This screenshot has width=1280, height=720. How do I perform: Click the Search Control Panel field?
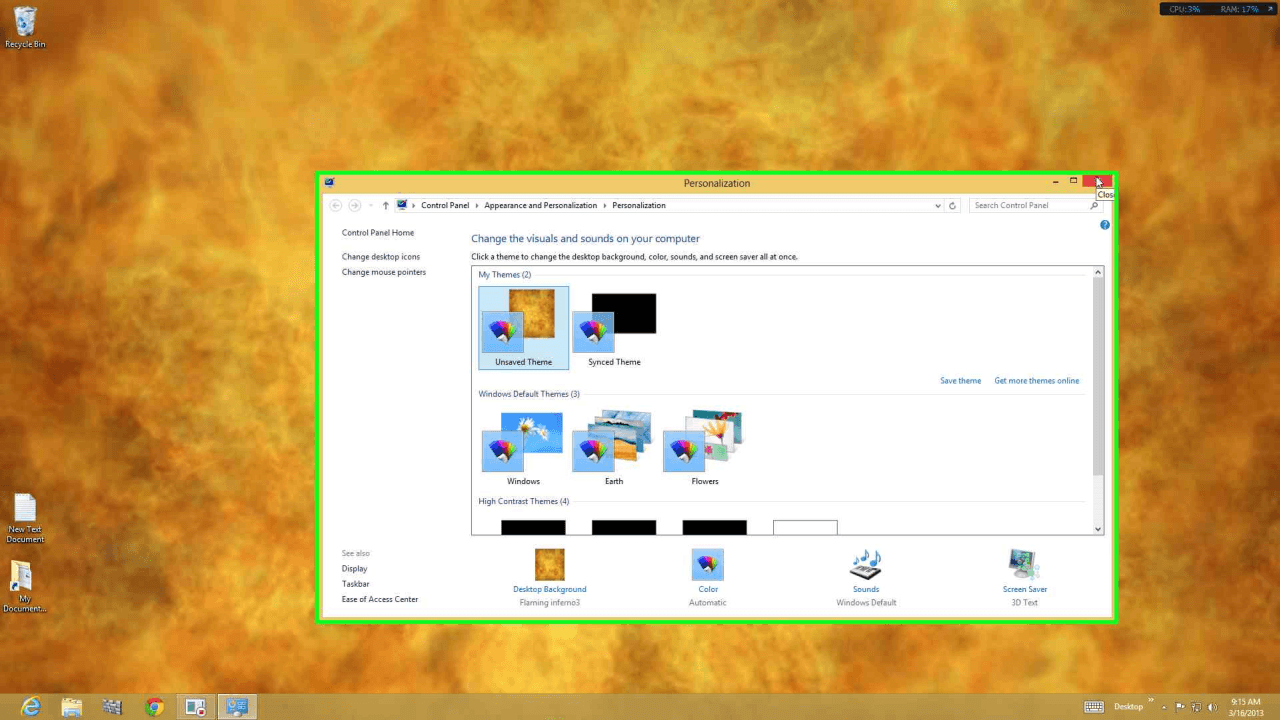1028,206
